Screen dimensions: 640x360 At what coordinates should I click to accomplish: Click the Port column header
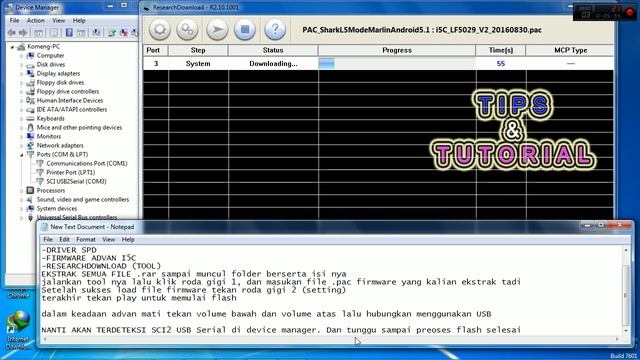(x=156, y=50)
